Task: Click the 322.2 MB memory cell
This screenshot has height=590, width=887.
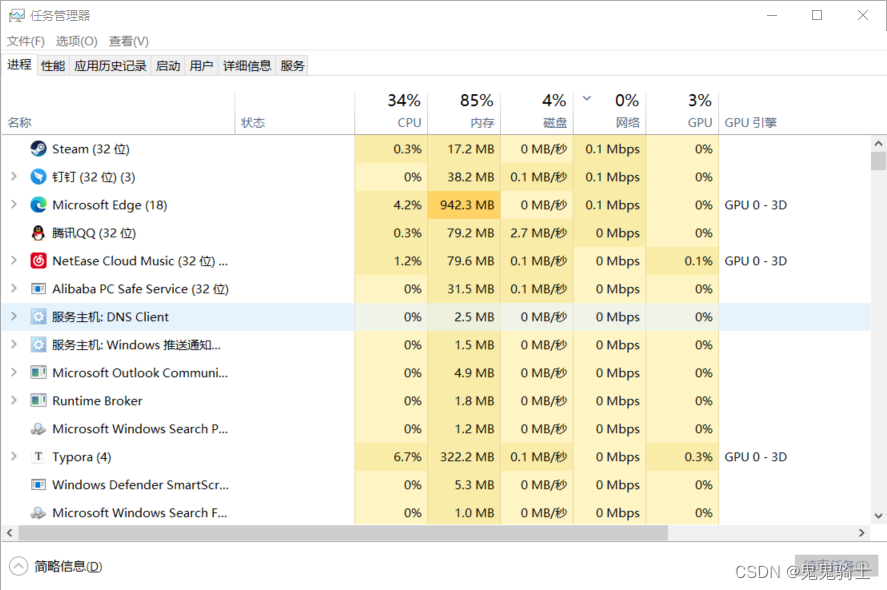Action: (x=464, y=457)
